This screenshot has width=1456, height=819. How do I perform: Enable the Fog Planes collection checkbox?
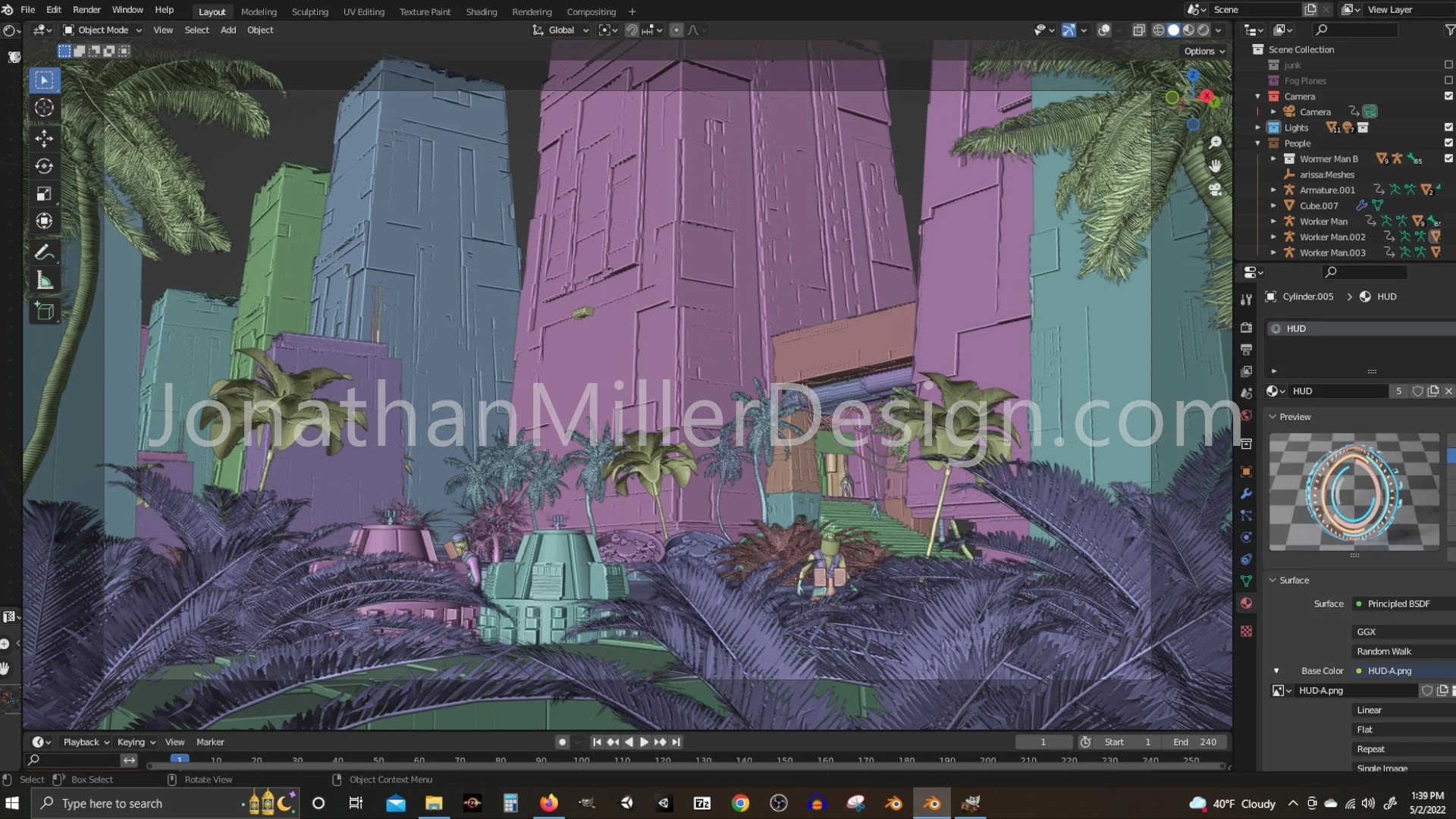pos(1448,80)
